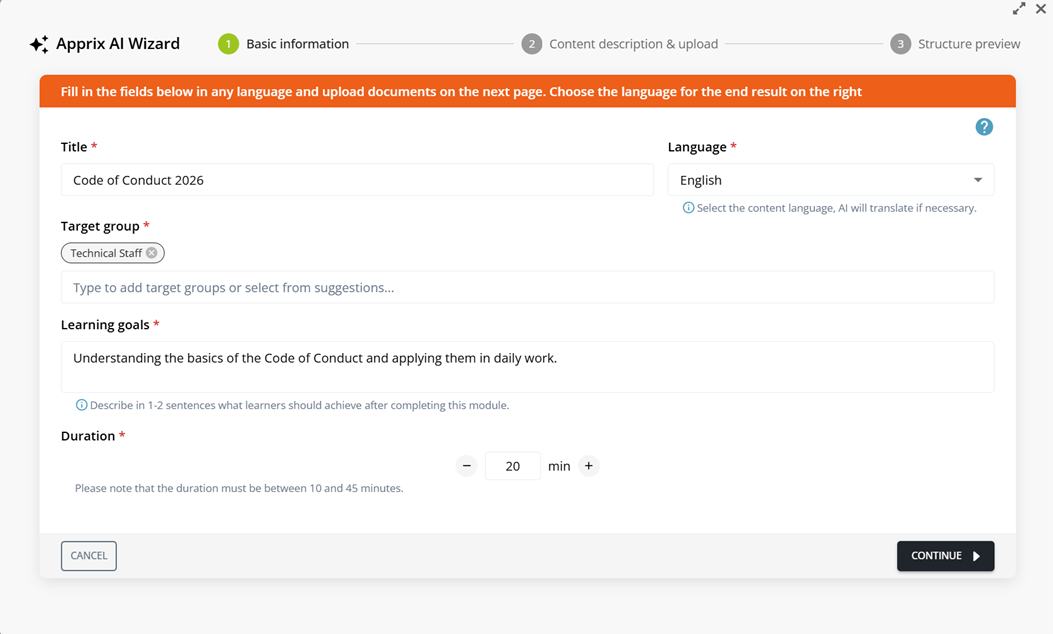
Task: Increase duration with the plus button
Action: 589,466
